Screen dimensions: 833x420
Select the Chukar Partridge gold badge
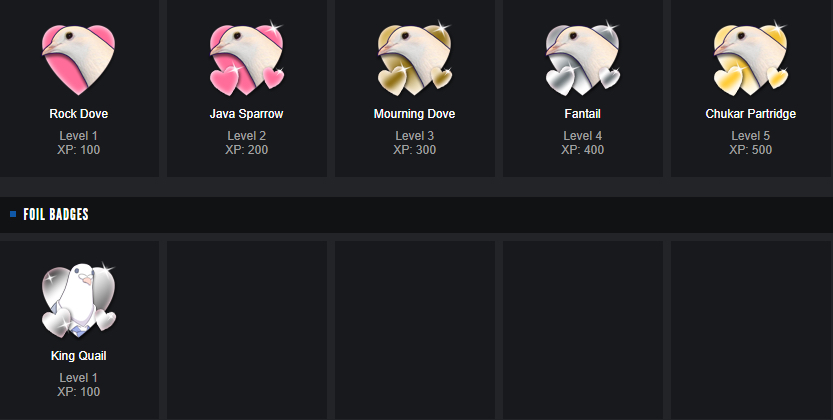[751, 59]
